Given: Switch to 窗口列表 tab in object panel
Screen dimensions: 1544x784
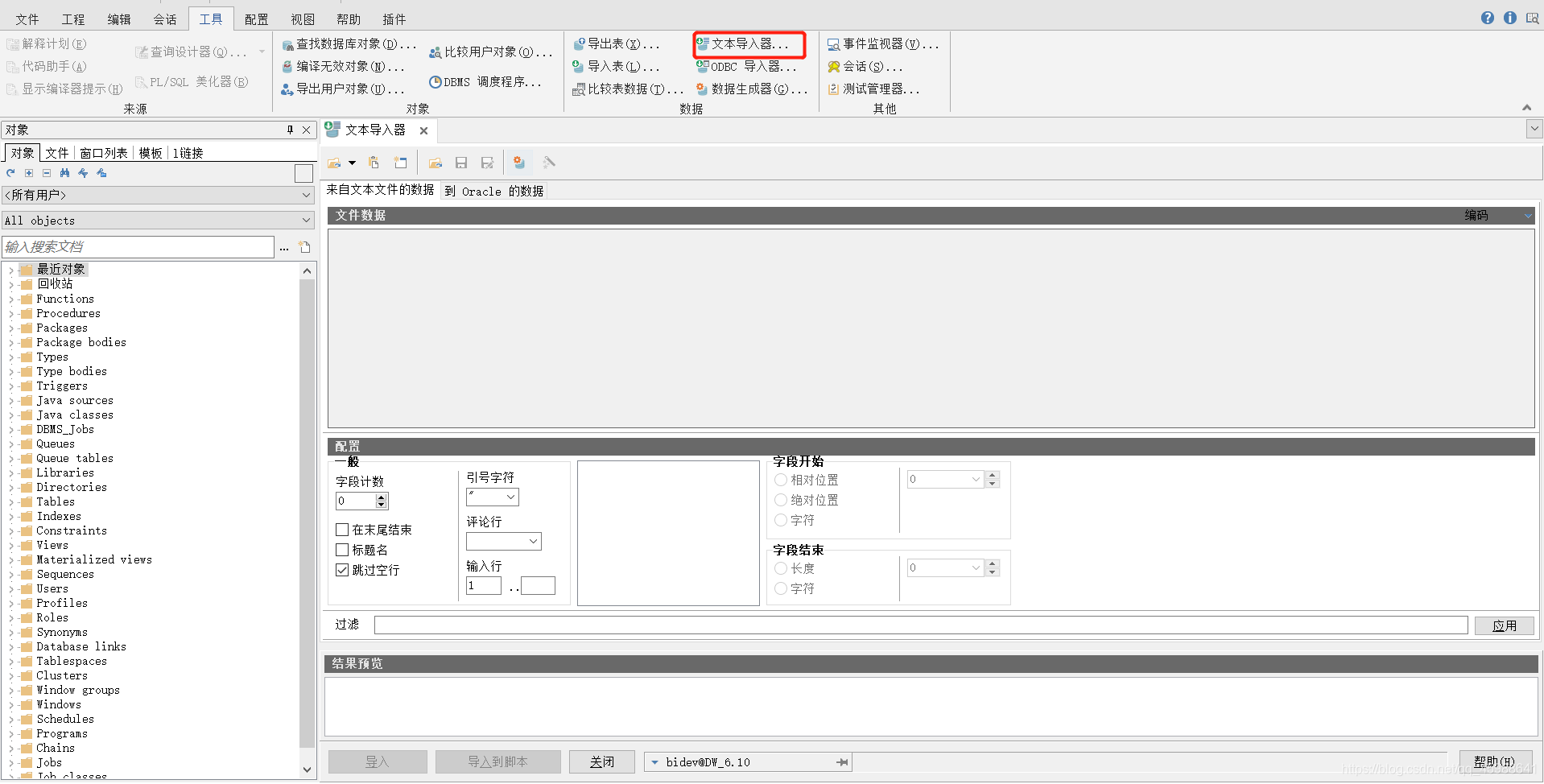Looking at the screenshot, I should pyautogui.click(x=104, y=153).
